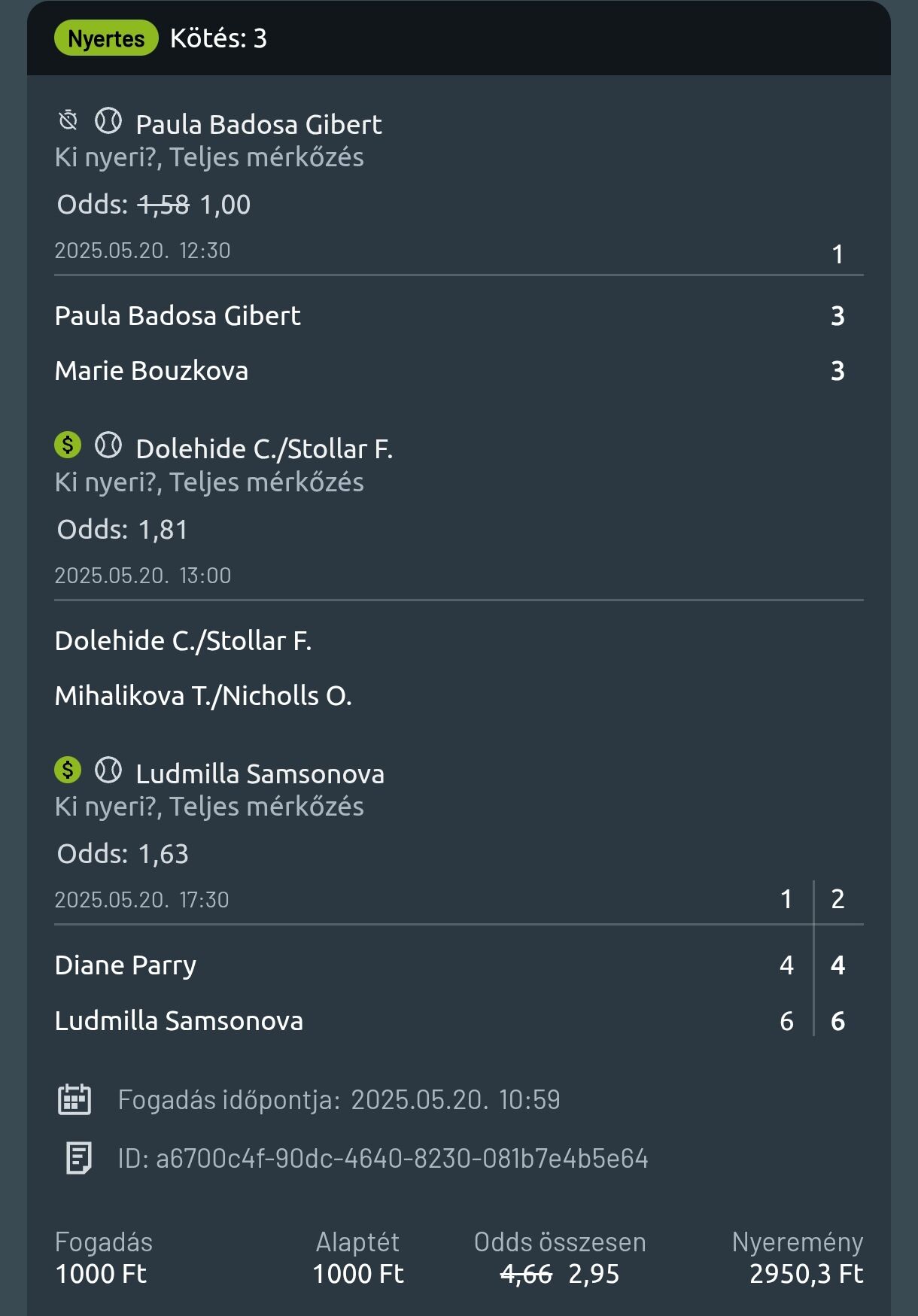
Task: Tap the document icon beside the bet ID
Action: click(78, 1158)
